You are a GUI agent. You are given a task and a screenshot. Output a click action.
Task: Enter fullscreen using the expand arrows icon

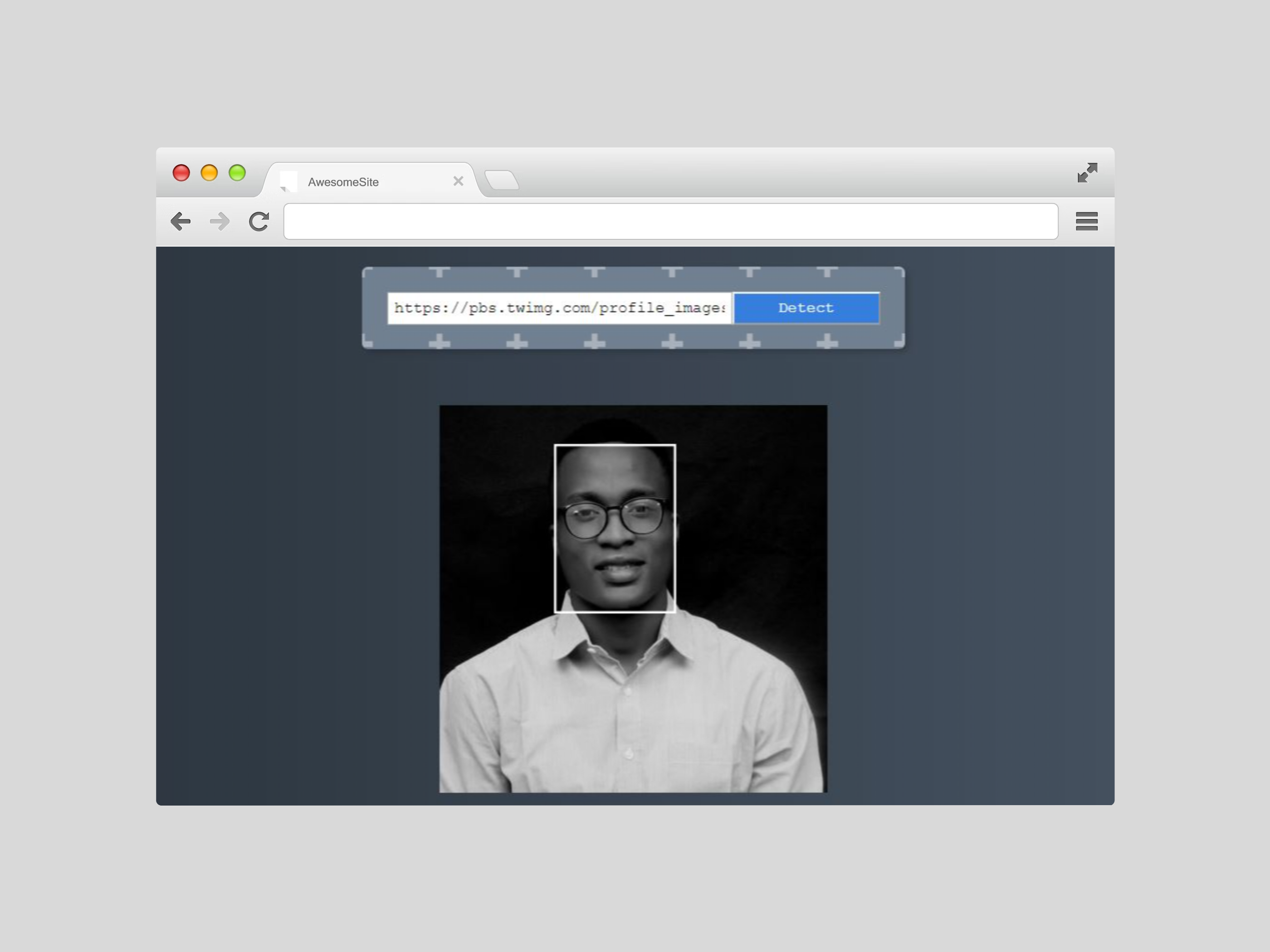[x=1087, y=173]
